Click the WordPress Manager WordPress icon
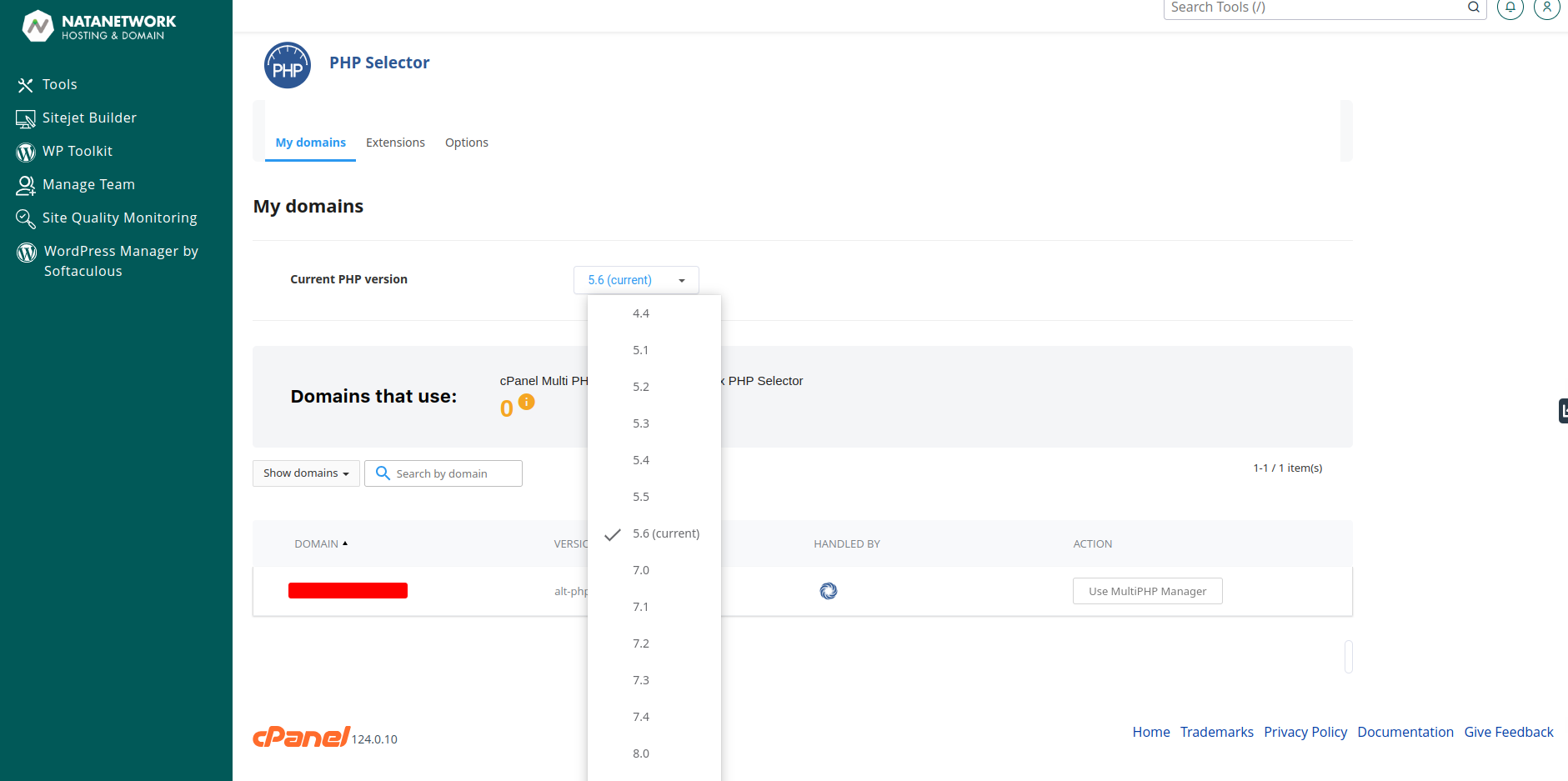Image resolution: width=1568 pixels, height=781 pixels. pos(27,252)
